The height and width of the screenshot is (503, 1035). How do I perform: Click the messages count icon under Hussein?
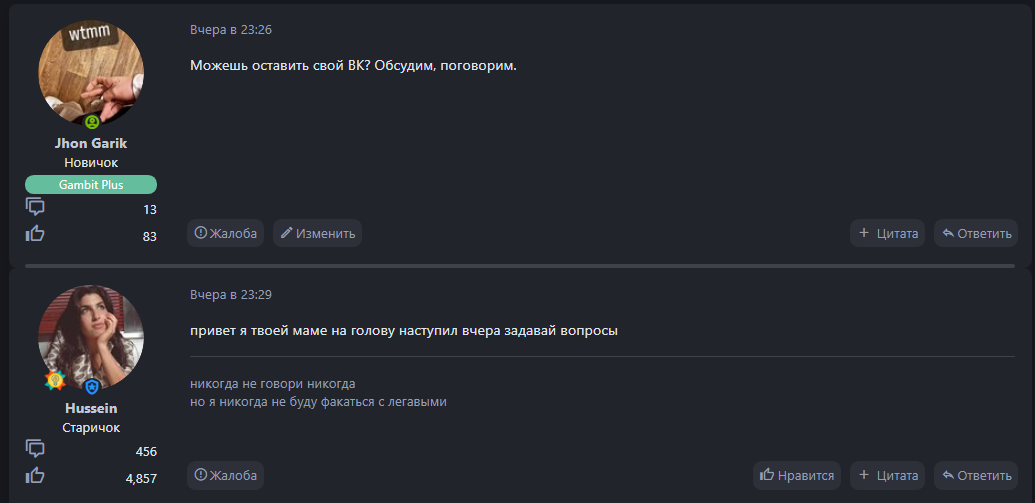[x=35, y=449]
